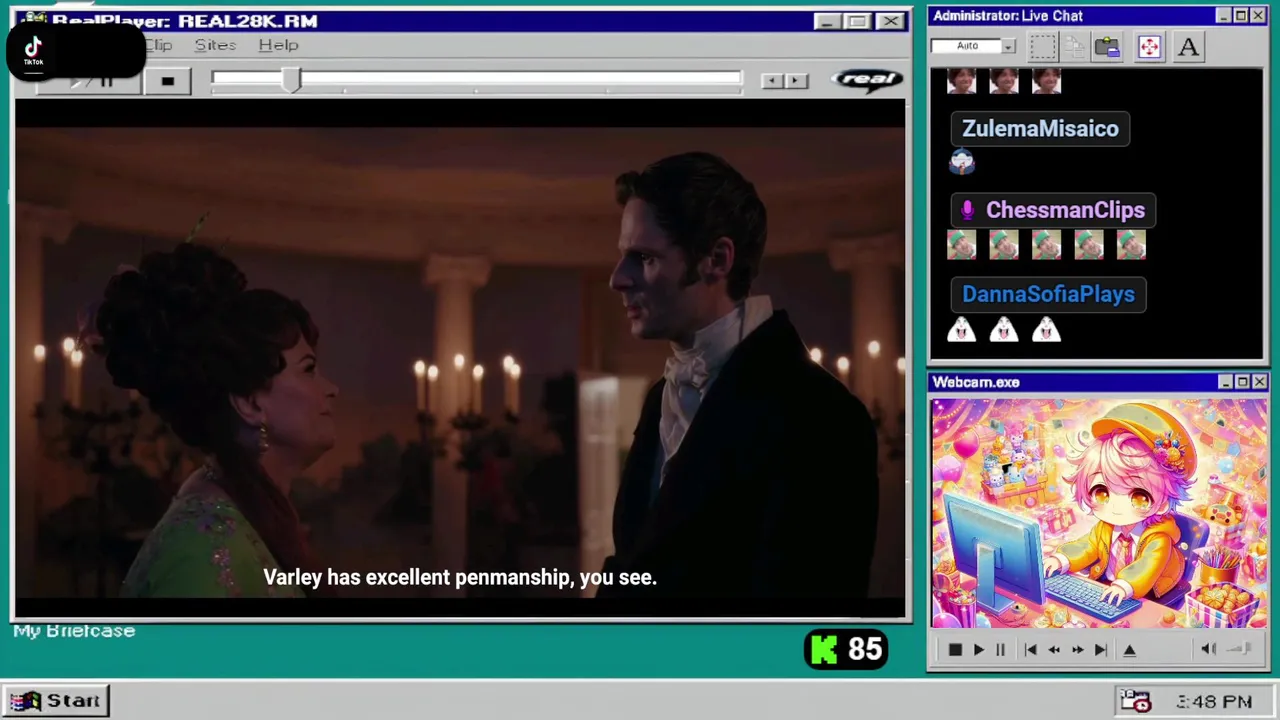Viewport: 1280px width, 720px height.
Task: Click the emote under ZulemaMisaico's name
Action: pyautogui.click(x=961, y=161)
